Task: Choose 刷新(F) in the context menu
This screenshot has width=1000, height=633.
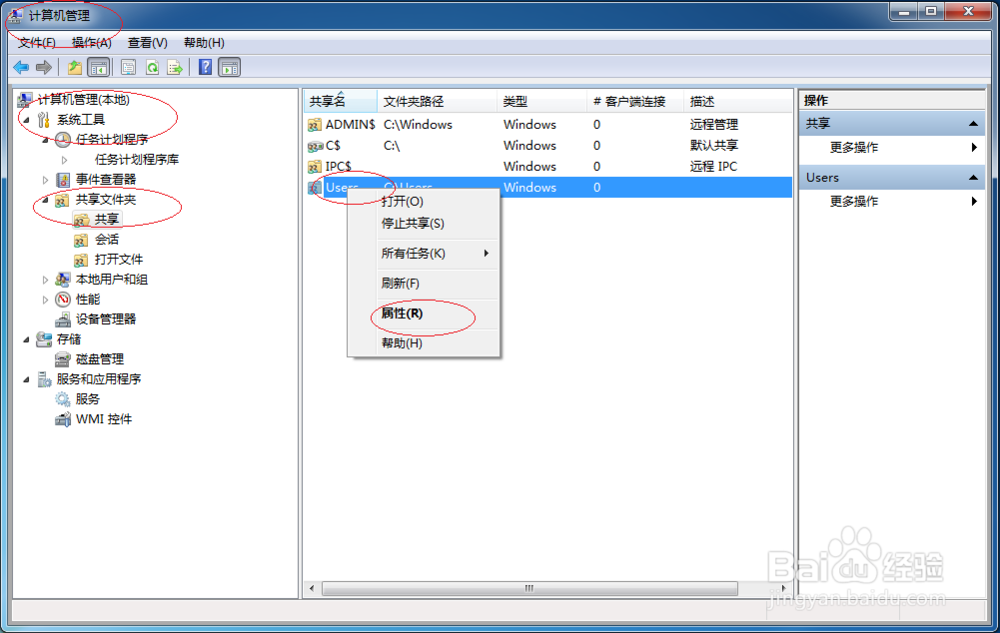Action: click(x=423, y=283)
